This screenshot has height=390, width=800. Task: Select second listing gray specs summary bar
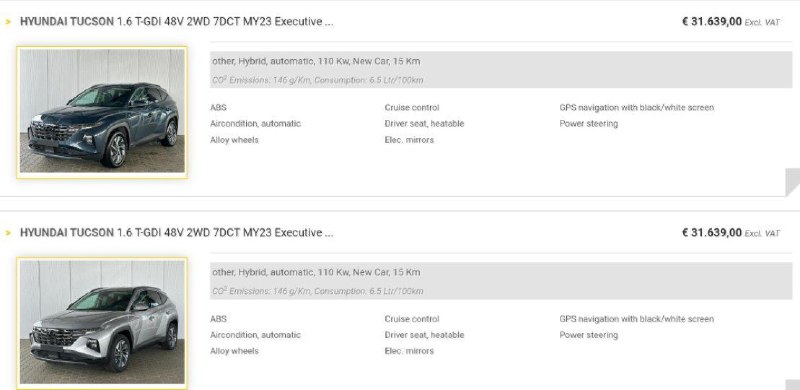click(501, 281)
